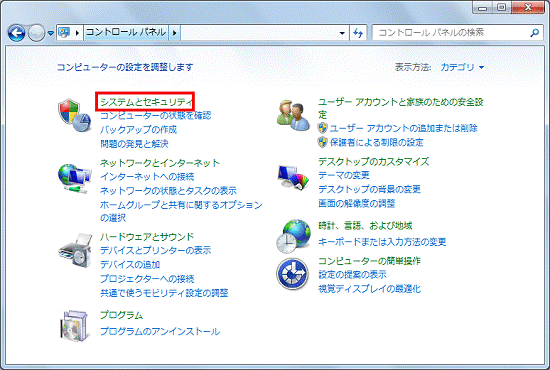The width and height of the screenshot is (550, 370).
Task: Open the recent pages dropdown arrow
Action: point(51,33)
